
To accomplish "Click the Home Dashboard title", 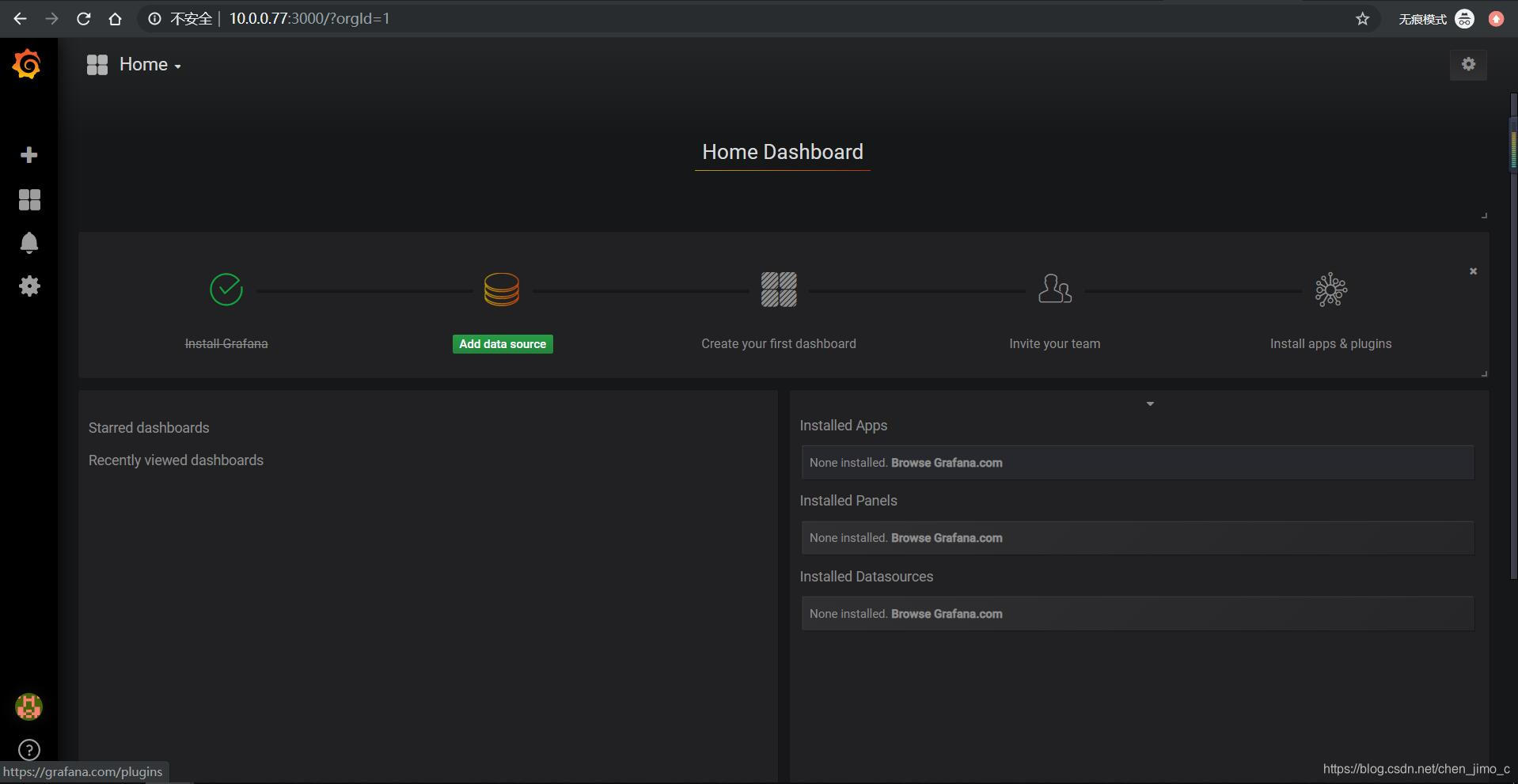I will click(783, 152).
